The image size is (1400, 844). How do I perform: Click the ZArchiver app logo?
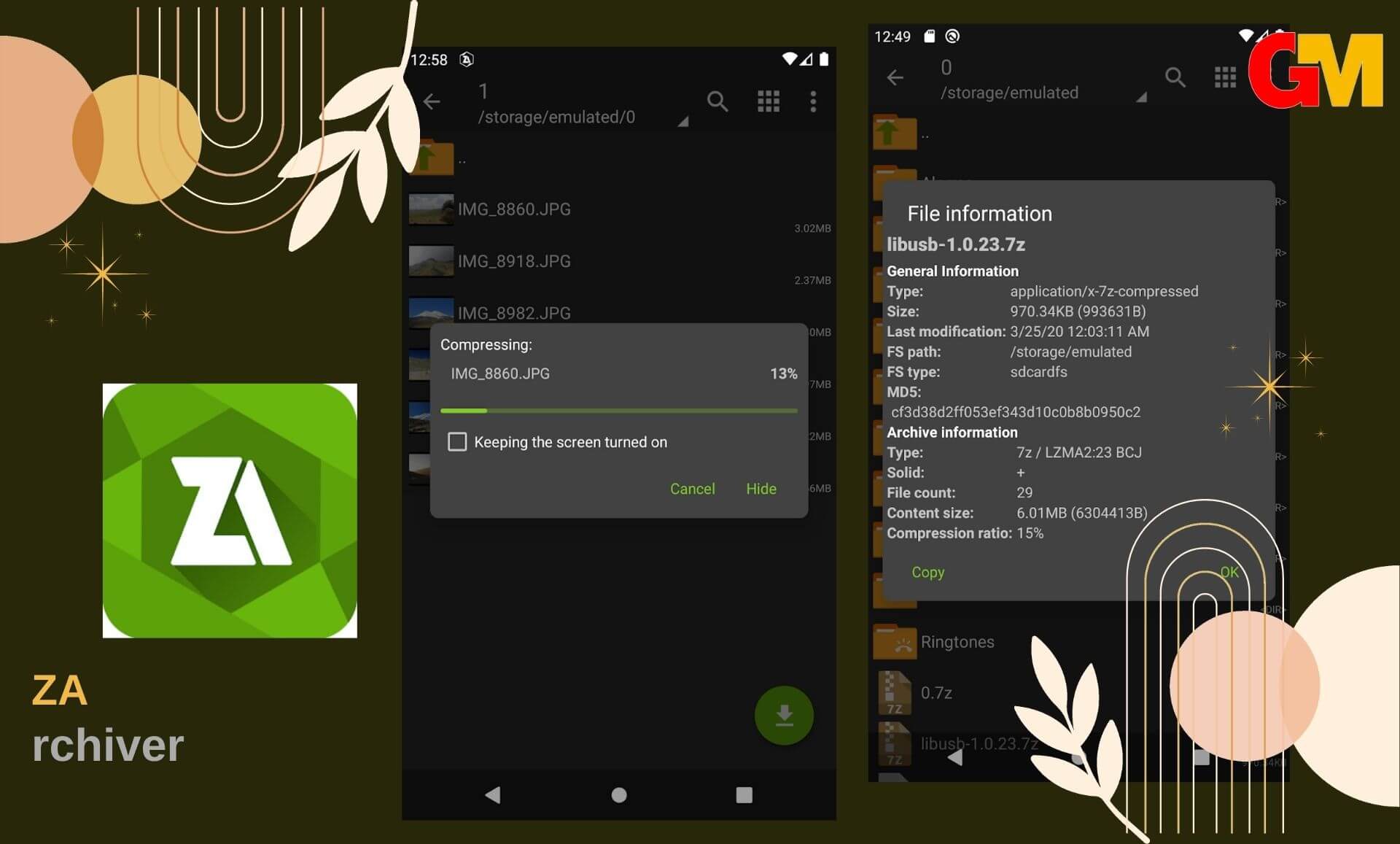230,511
